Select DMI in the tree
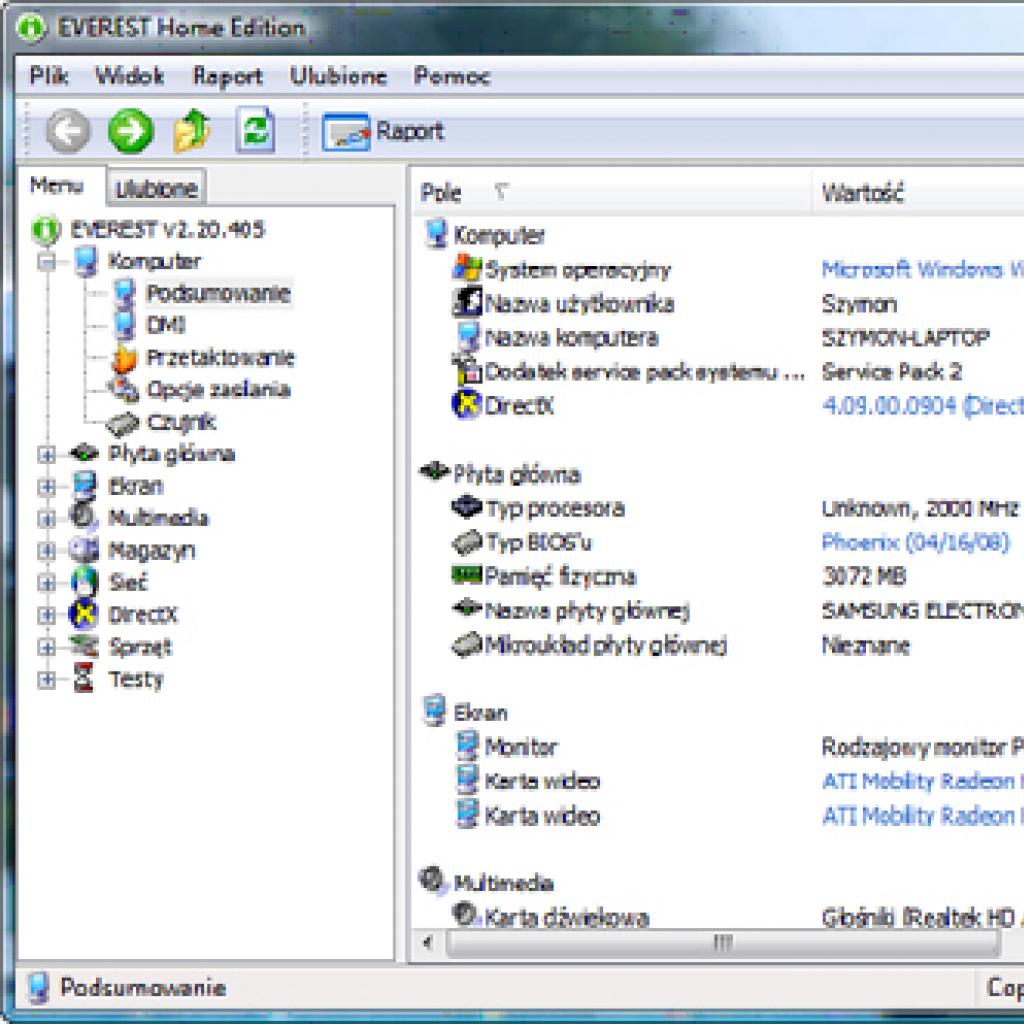Screen dimensions: 1024x1024 166,325
